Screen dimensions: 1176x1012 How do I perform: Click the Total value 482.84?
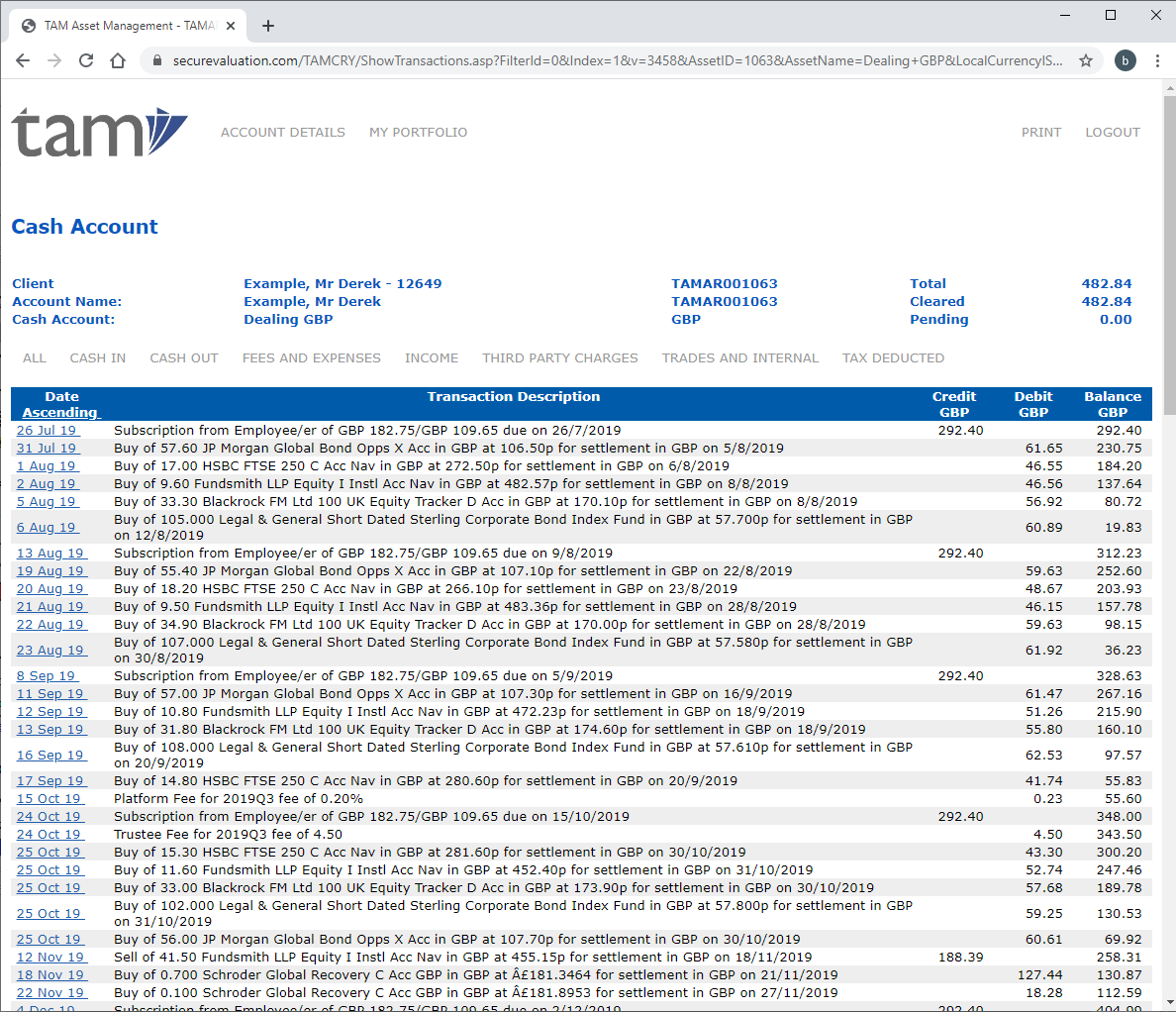click(x=1107, y=283)
